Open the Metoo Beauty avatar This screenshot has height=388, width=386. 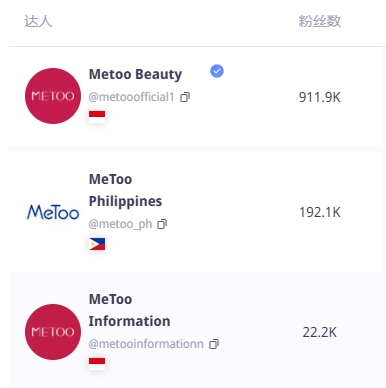click(x=53, y=96)
